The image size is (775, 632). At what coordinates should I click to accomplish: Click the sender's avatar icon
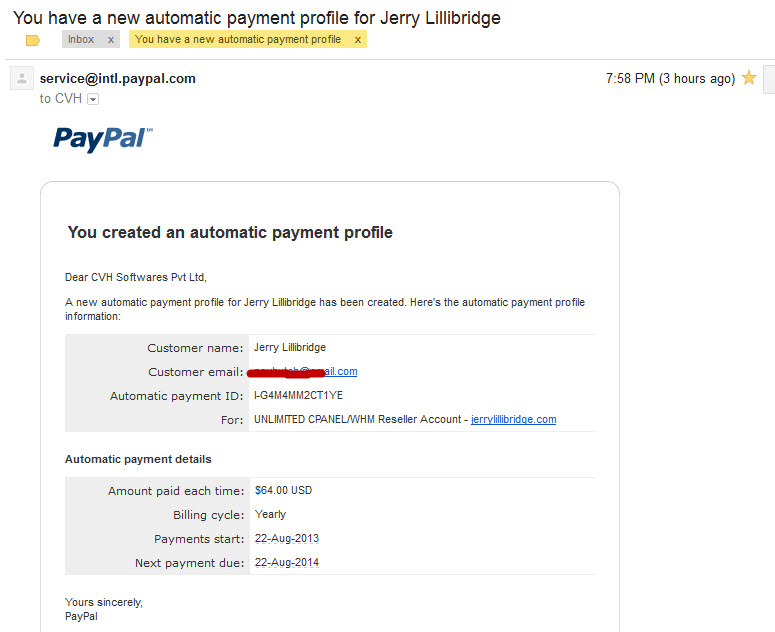(22, 78)
